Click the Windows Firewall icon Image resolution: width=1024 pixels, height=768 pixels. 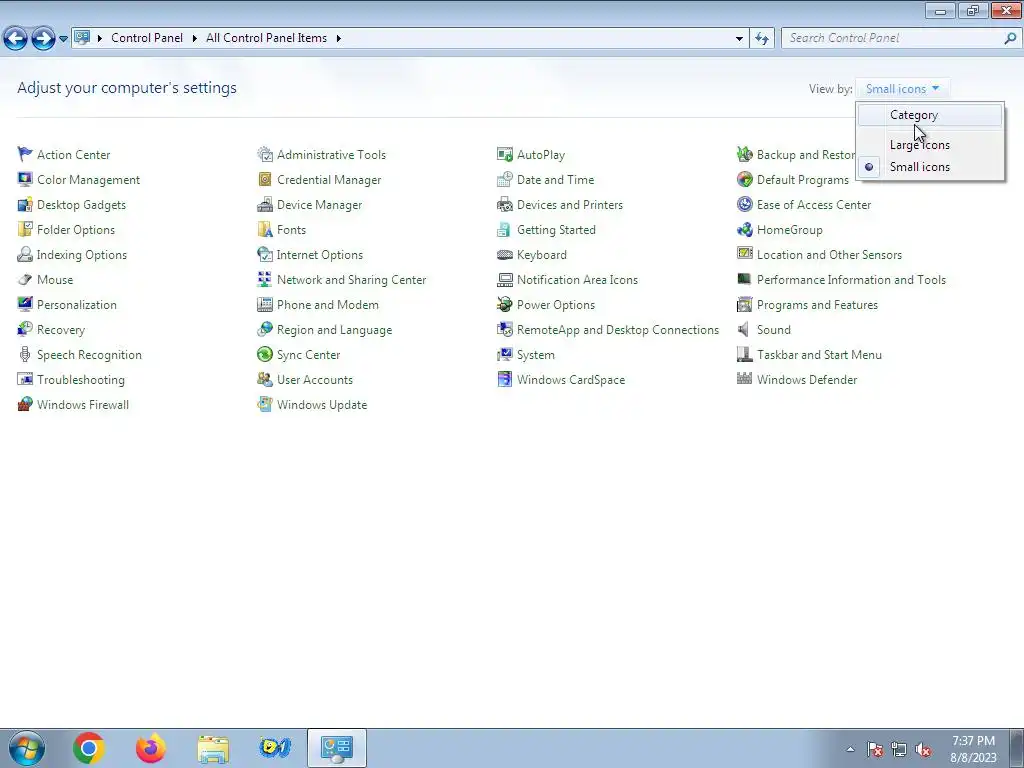[25, 404]
